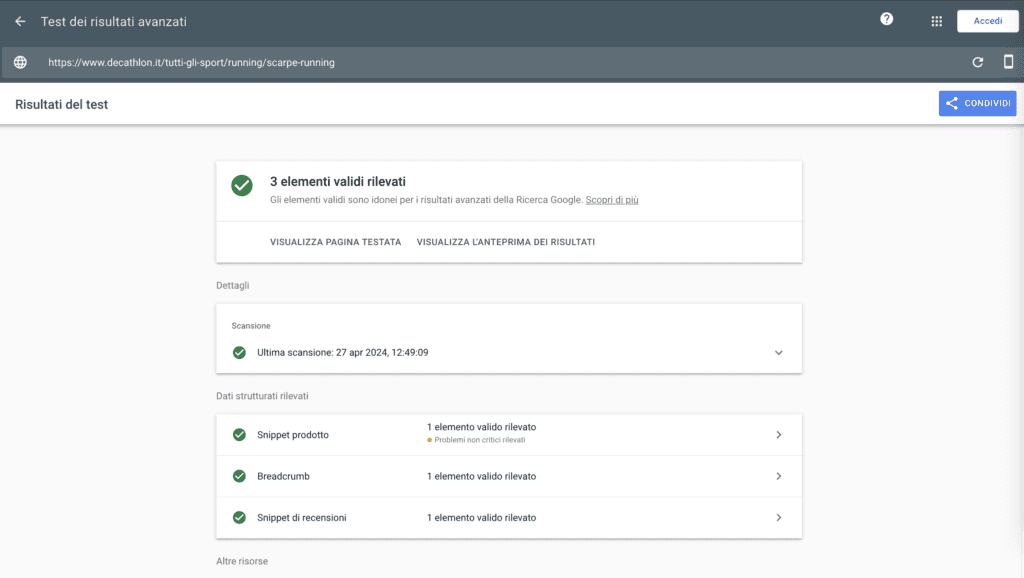This screenshot has height=578, width=1024.
Task: Click green check next to Snippet prodotto
Action: 239,435
